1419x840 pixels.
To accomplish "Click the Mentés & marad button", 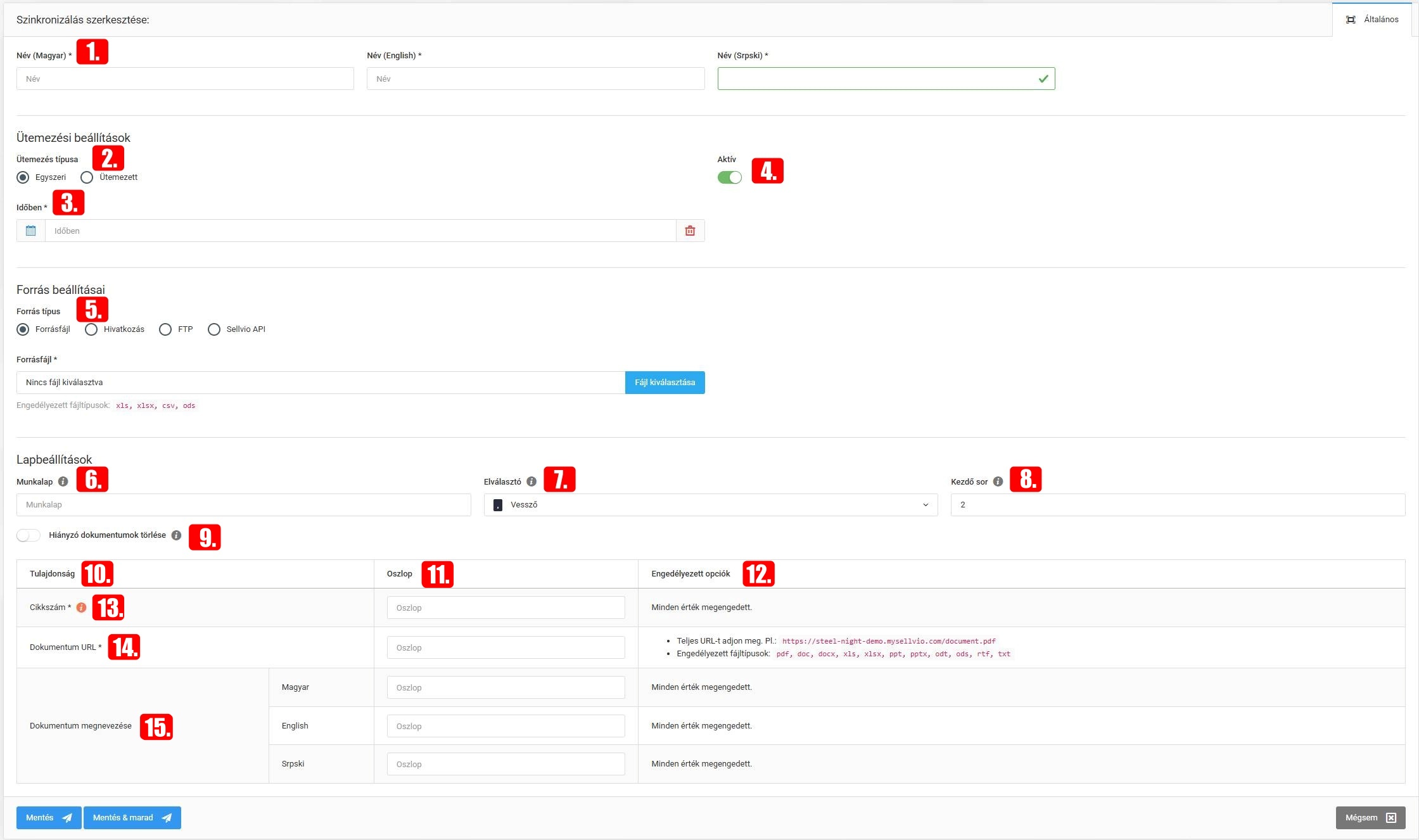I will point(132,818).
